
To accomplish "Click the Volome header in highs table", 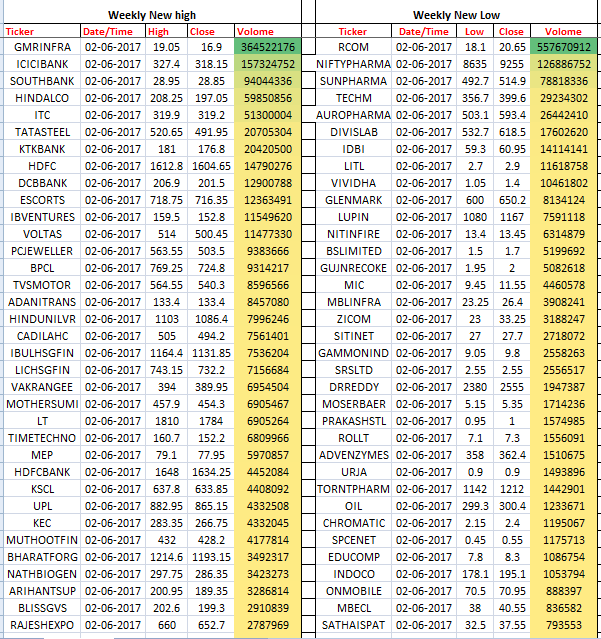I will pyautogui.click(x=268, y=31).
